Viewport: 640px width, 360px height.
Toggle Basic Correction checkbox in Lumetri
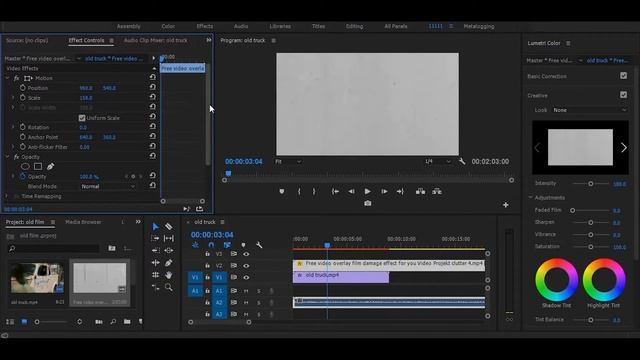click(x=623, y=76)
